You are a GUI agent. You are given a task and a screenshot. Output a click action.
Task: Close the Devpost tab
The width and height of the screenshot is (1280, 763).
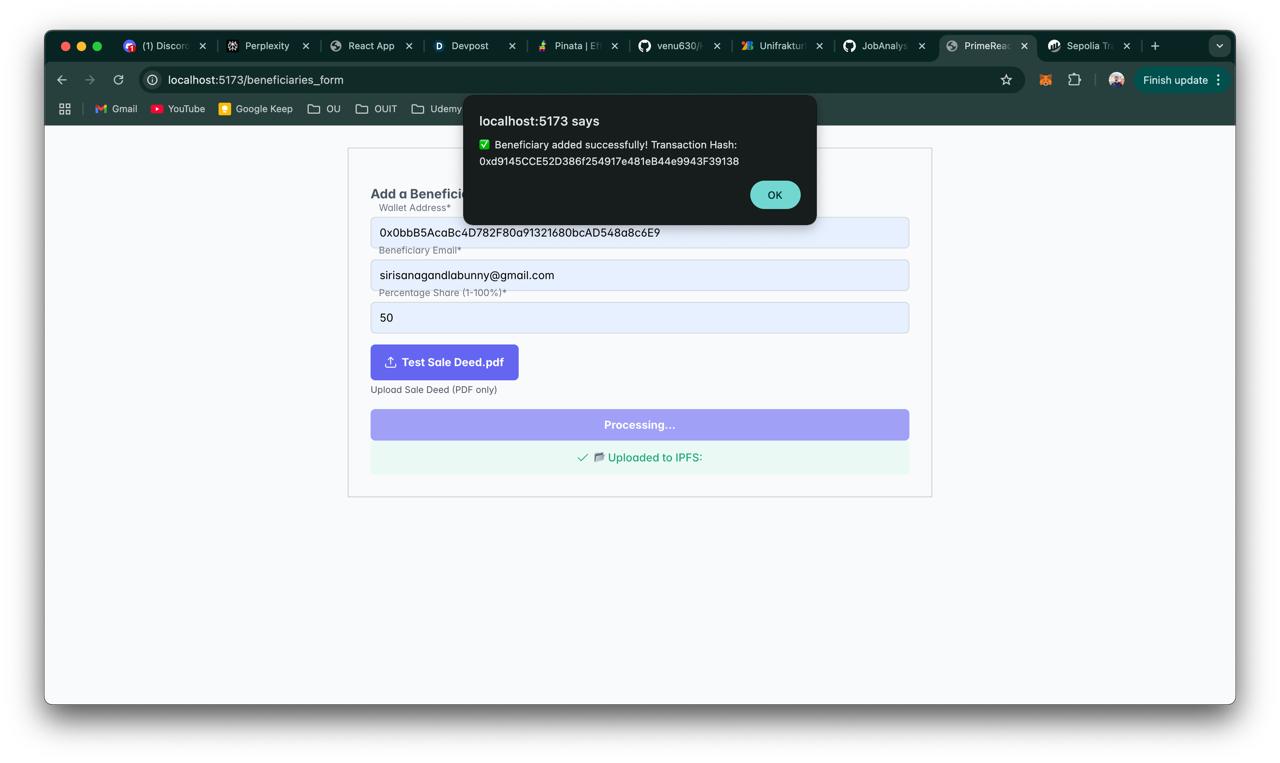(x=512, y=46)
